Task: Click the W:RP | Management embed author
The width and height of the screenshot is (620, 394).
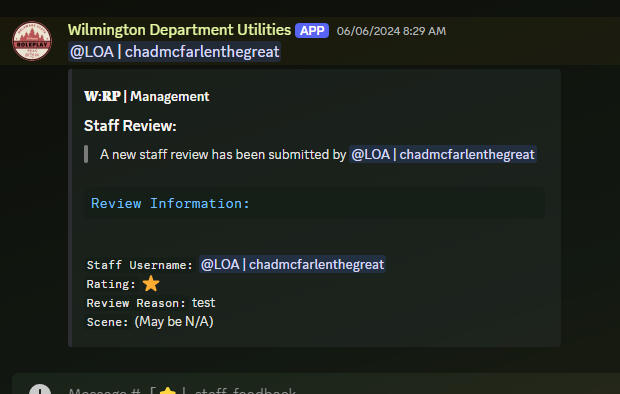Action: 147,96
